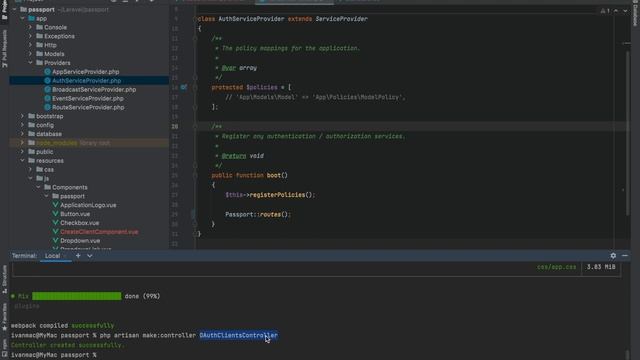The height and width of the screenshot is (360, 640).
Task: Collapse the Components folder
Action: point(39,187)
